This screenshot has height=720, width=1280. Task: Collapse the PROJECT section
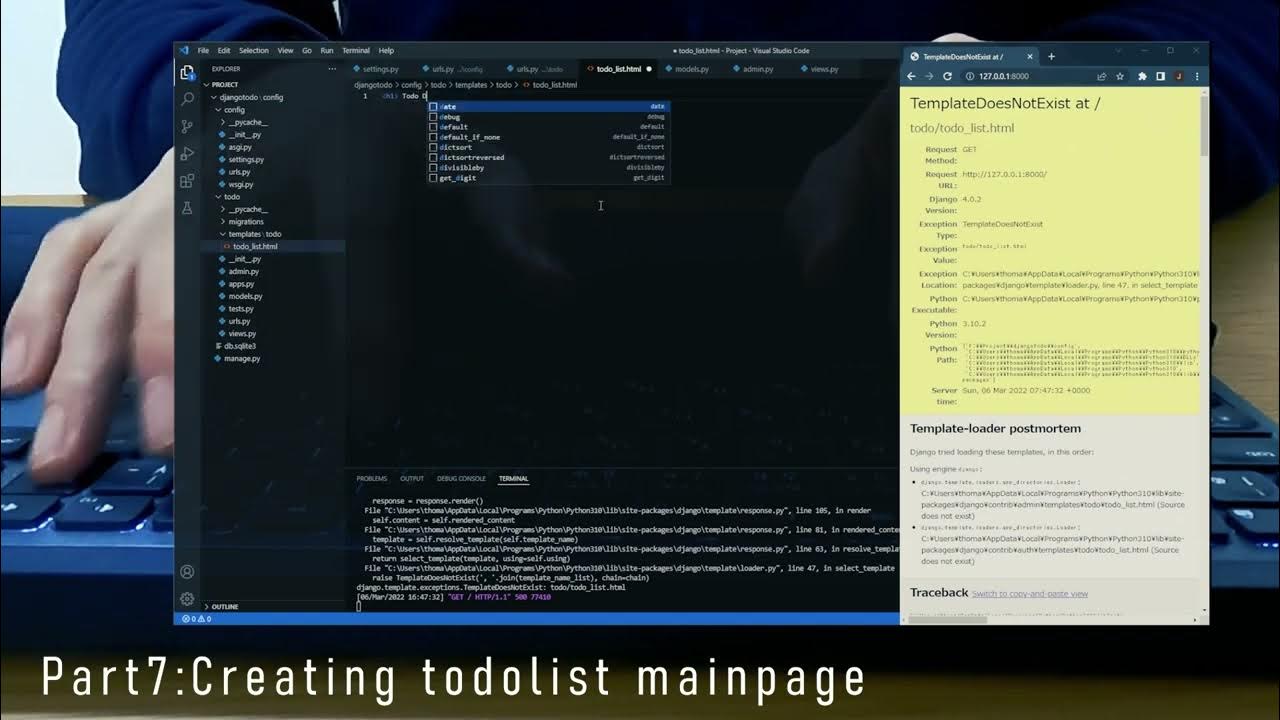pos(224,85)
